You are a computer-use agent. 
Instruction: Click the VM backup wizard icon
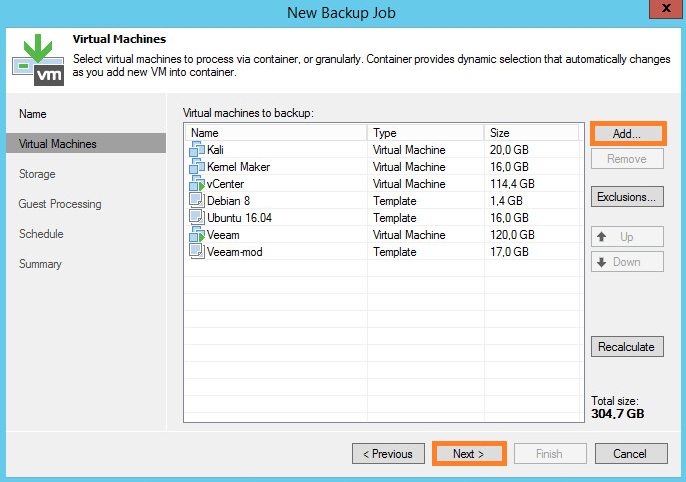click(x=38, y=60)
